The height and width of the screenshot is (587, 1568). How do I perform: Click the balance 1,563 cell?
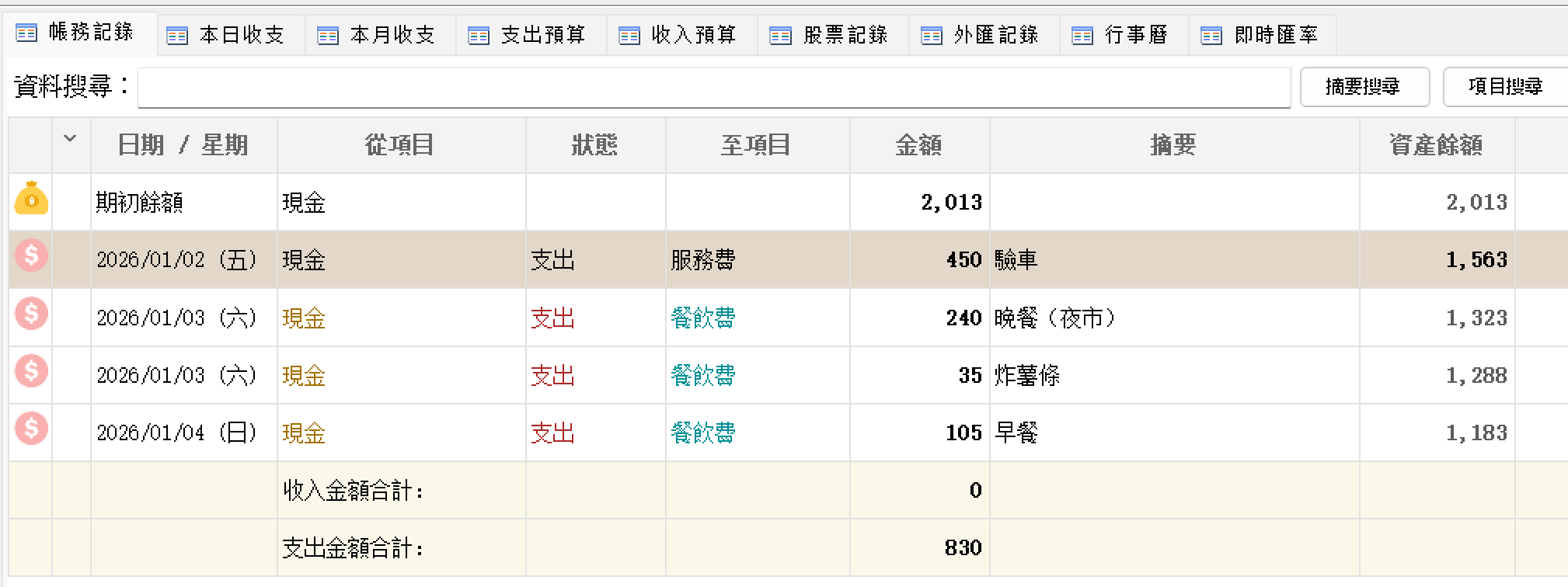tap(1437, 259)
